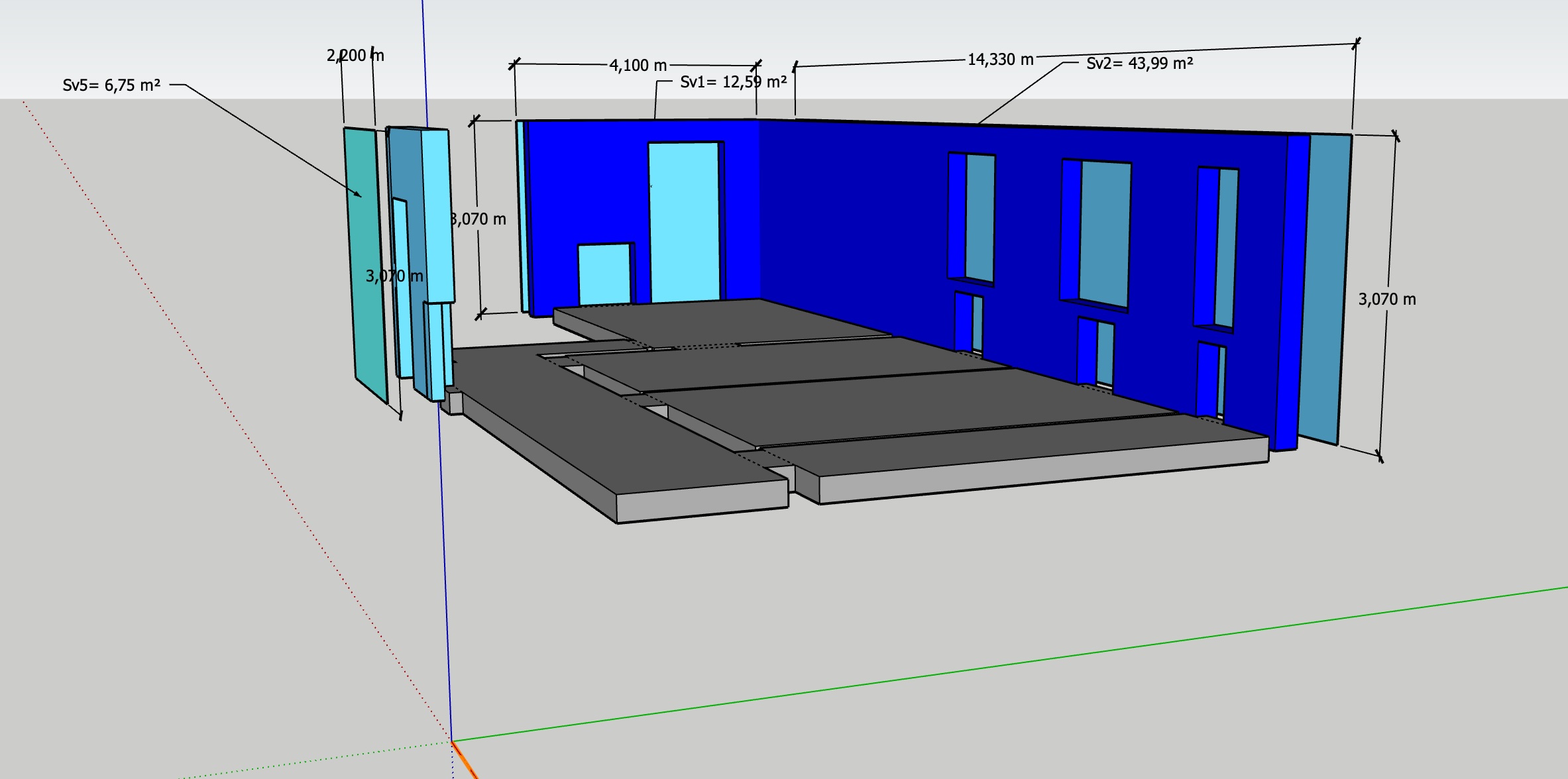Select the tall cyan door panel in the wall

click(x=684, y=222)
